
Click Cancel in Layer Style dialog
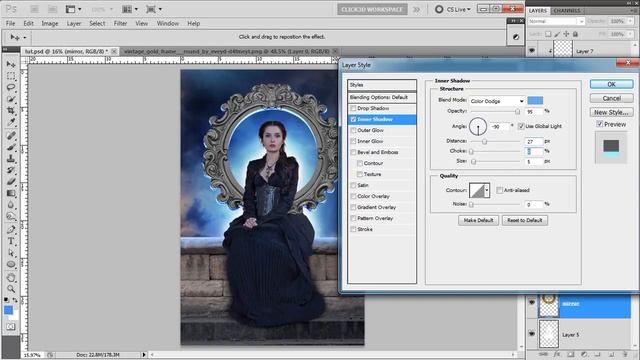pyautogui.click(x=611, y=98)
